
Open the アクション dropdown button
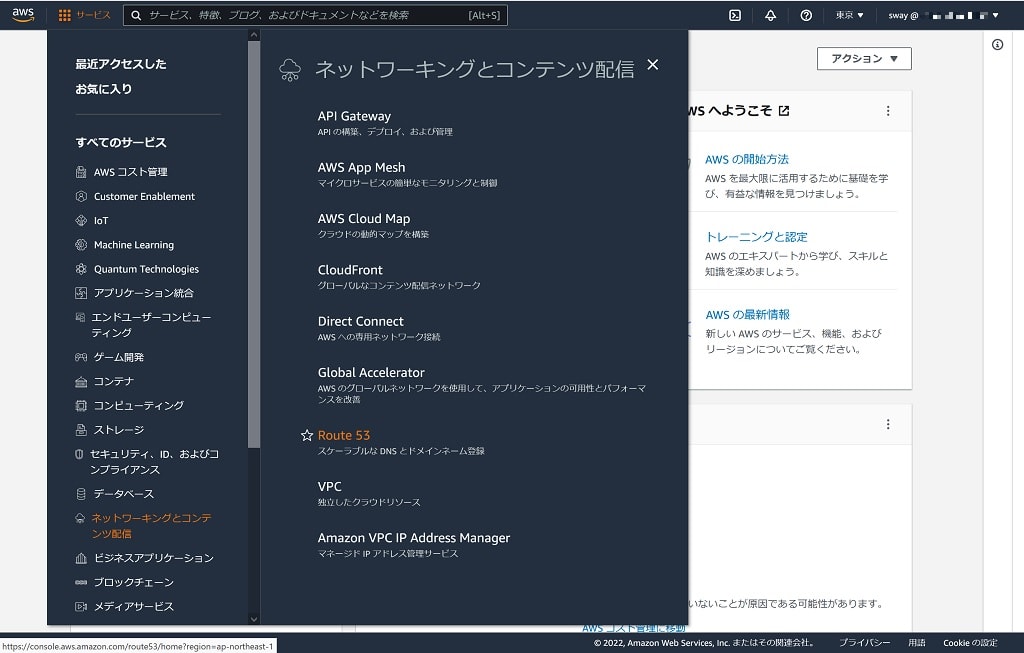point(864,59)
